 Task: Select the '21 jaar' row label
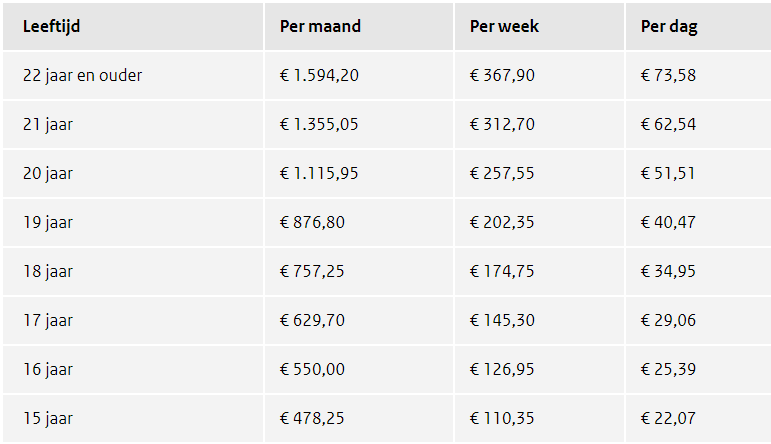click(48, 125)
